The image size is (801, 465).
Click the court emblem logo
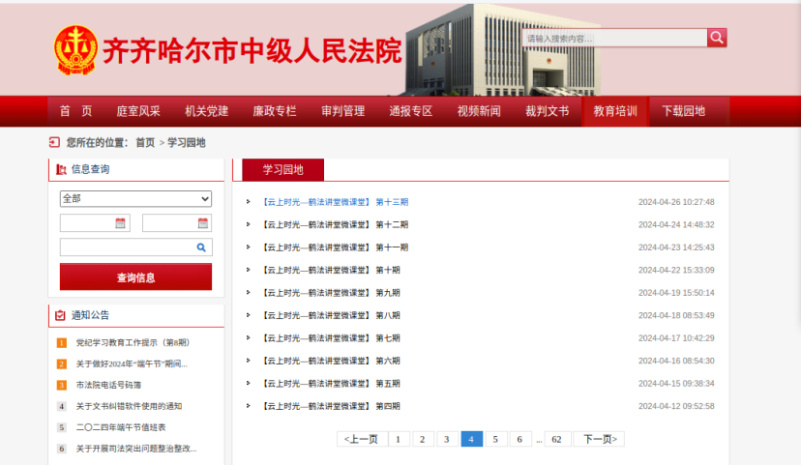point(75,50)
